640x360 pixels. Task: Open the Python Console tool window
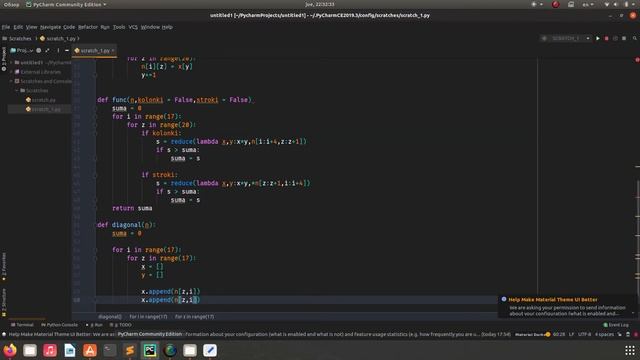(x=59, y=325)
